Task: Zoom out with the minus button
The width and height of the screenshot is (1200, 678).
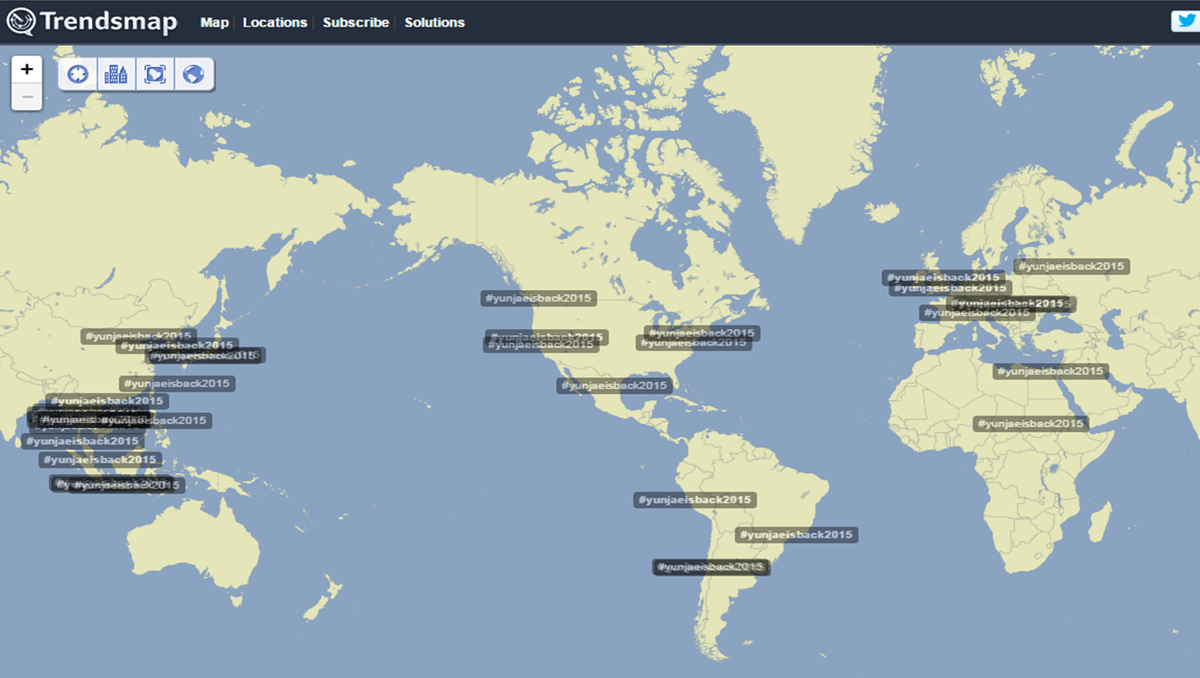Action: [27, 97]
